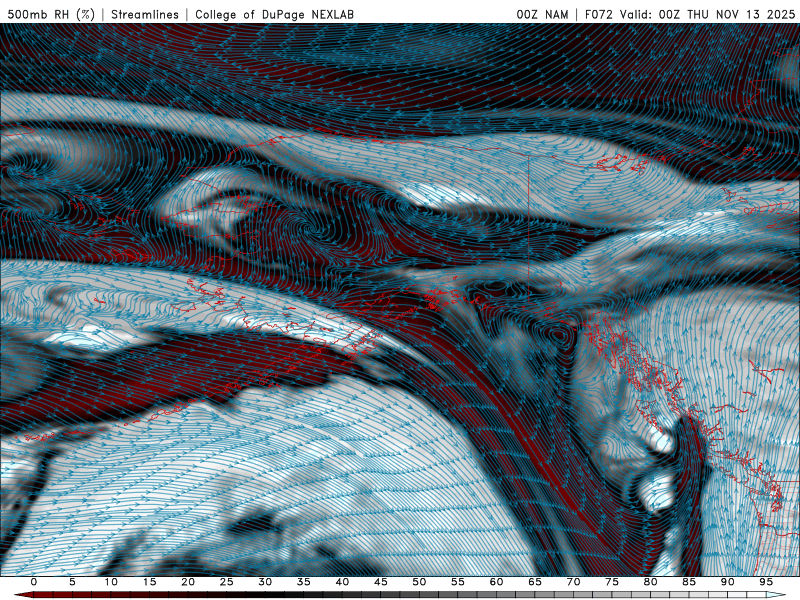Click the "55" value on the color scale
The width and height of the screenshot is (800, 600).
[x=458, y=582]
